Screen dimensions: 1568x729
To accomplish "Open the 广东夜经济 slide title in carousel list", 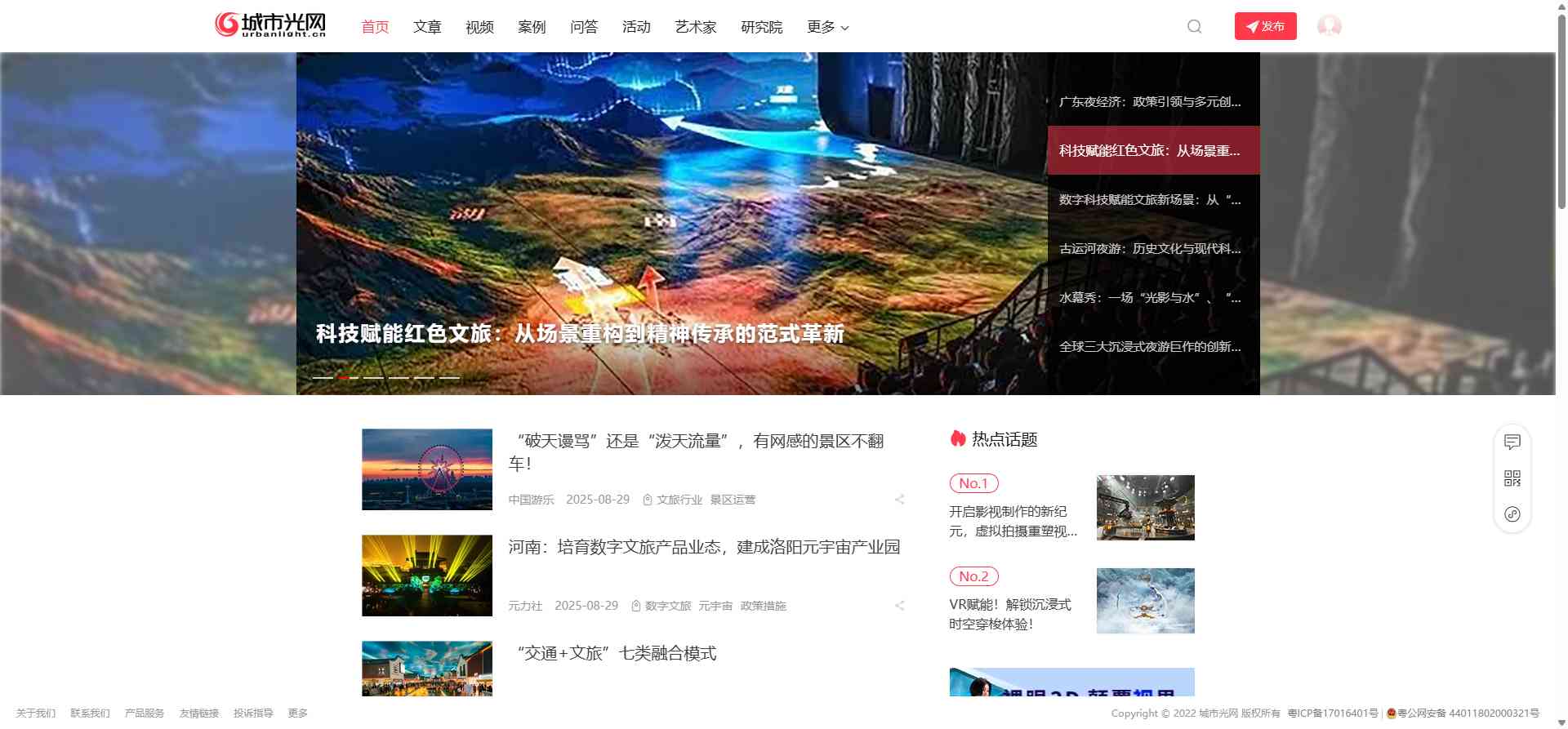I will 1149,102.
